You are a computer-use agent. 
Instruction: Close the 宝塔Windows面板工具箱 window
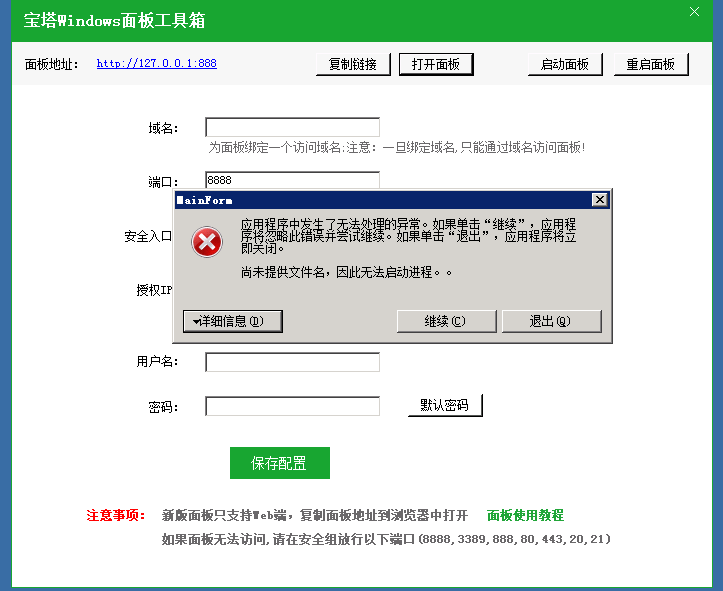[694, 12]
